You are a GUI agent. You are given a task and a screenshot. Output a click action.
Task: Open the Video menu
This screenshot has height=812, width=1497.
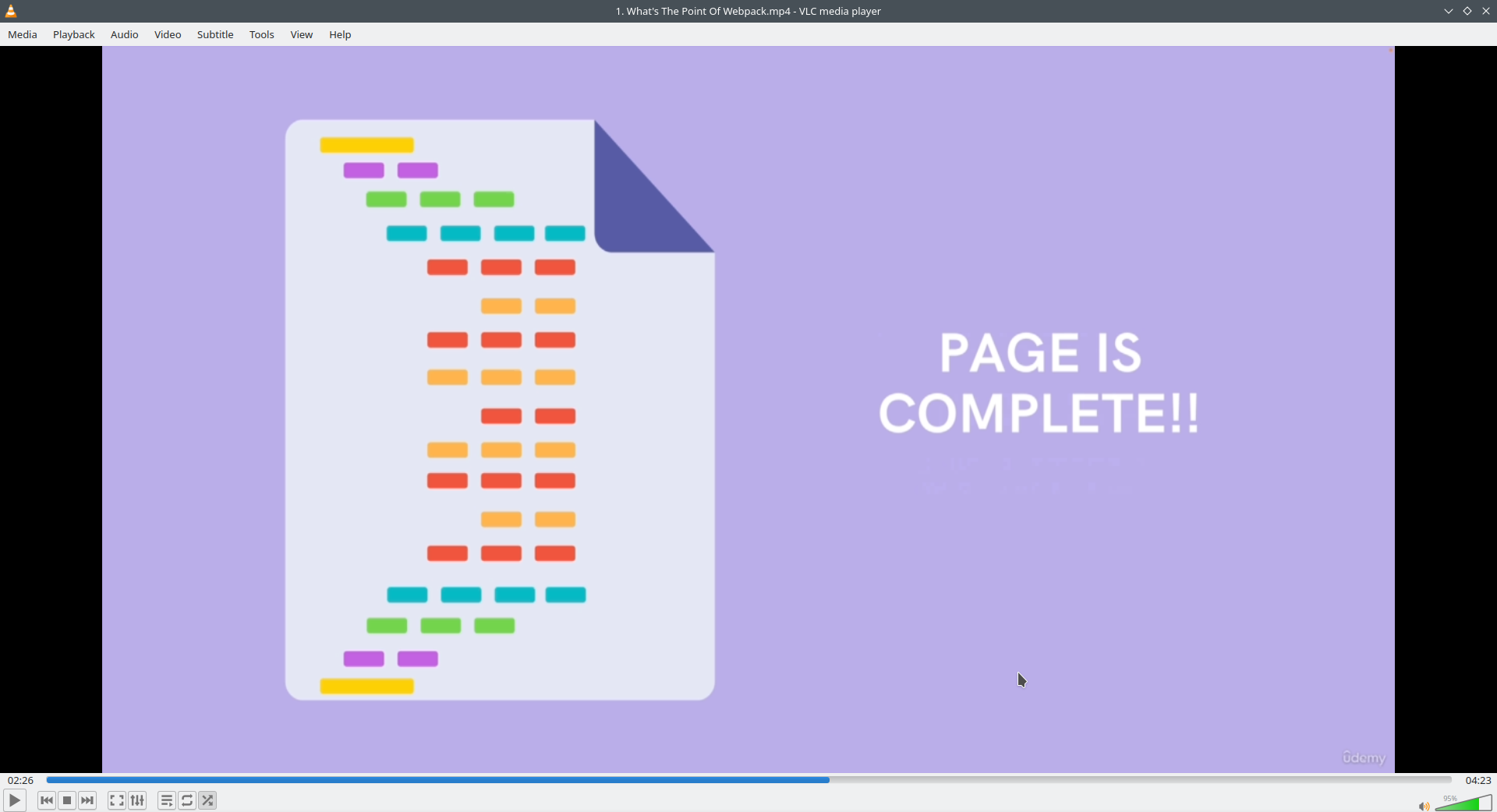tap(168, 35)
